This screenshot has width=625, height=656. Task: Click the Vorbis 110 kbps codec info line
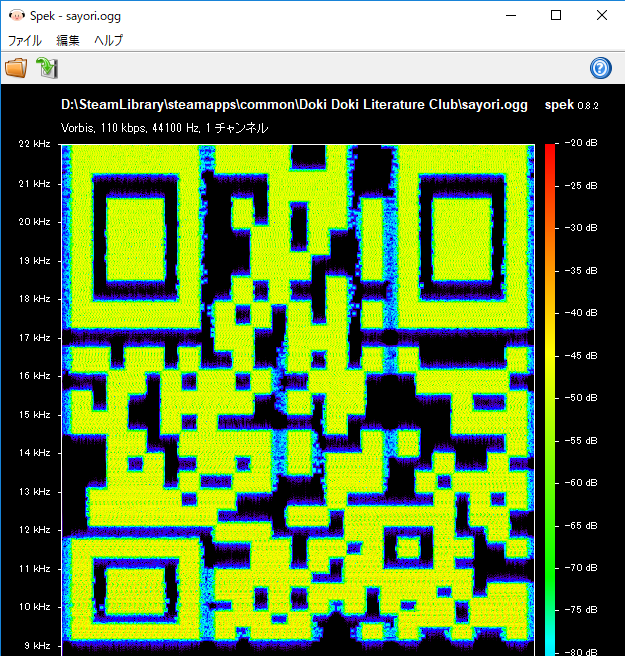click(x=164, y=128)
